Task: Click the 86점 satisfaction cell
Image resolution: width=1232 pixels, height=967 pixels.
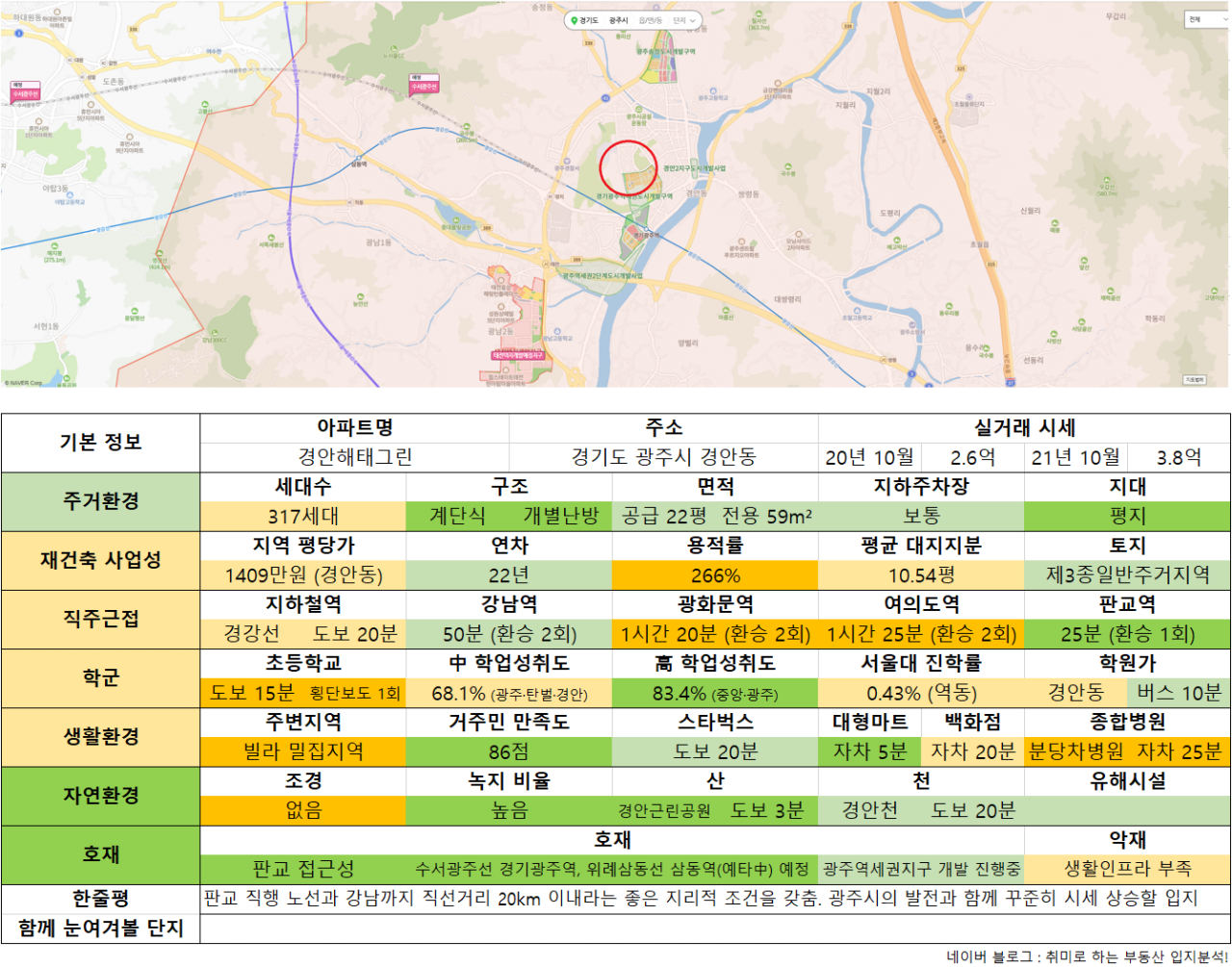Action: (x=509, y=751)
